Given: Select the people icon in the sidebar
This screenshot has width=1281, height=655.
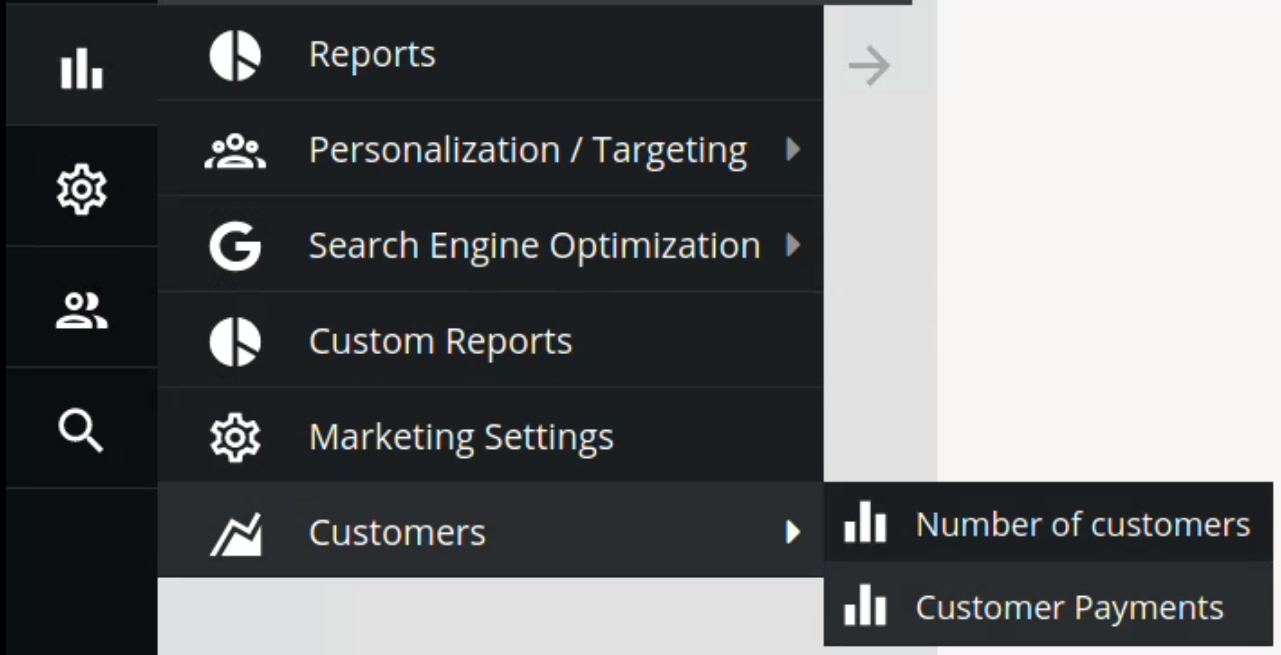Looking at the screenshot, I should [x=80, y=310].
